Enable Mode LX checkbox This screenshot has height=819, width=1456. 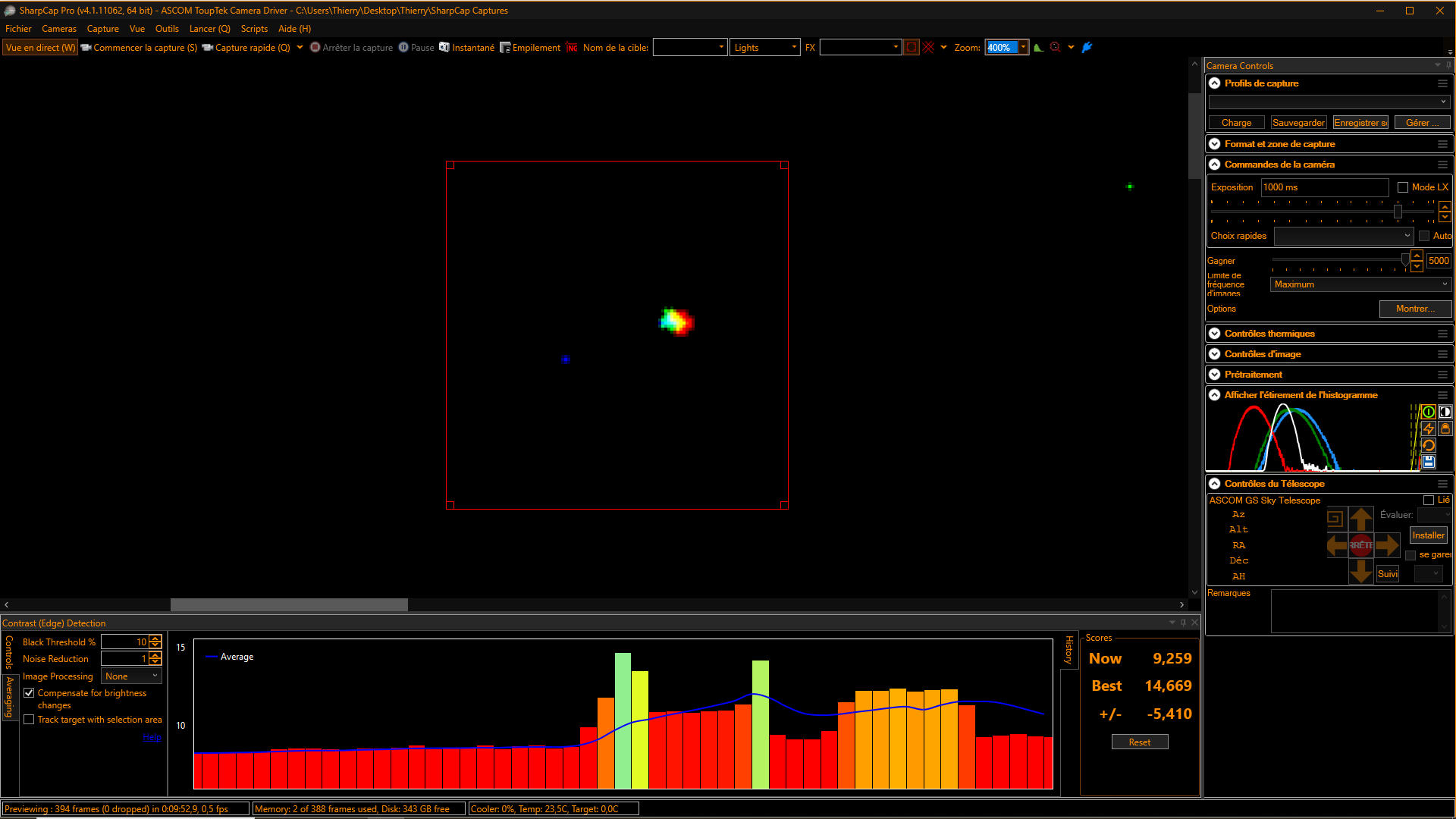[x=1403, y=187]
